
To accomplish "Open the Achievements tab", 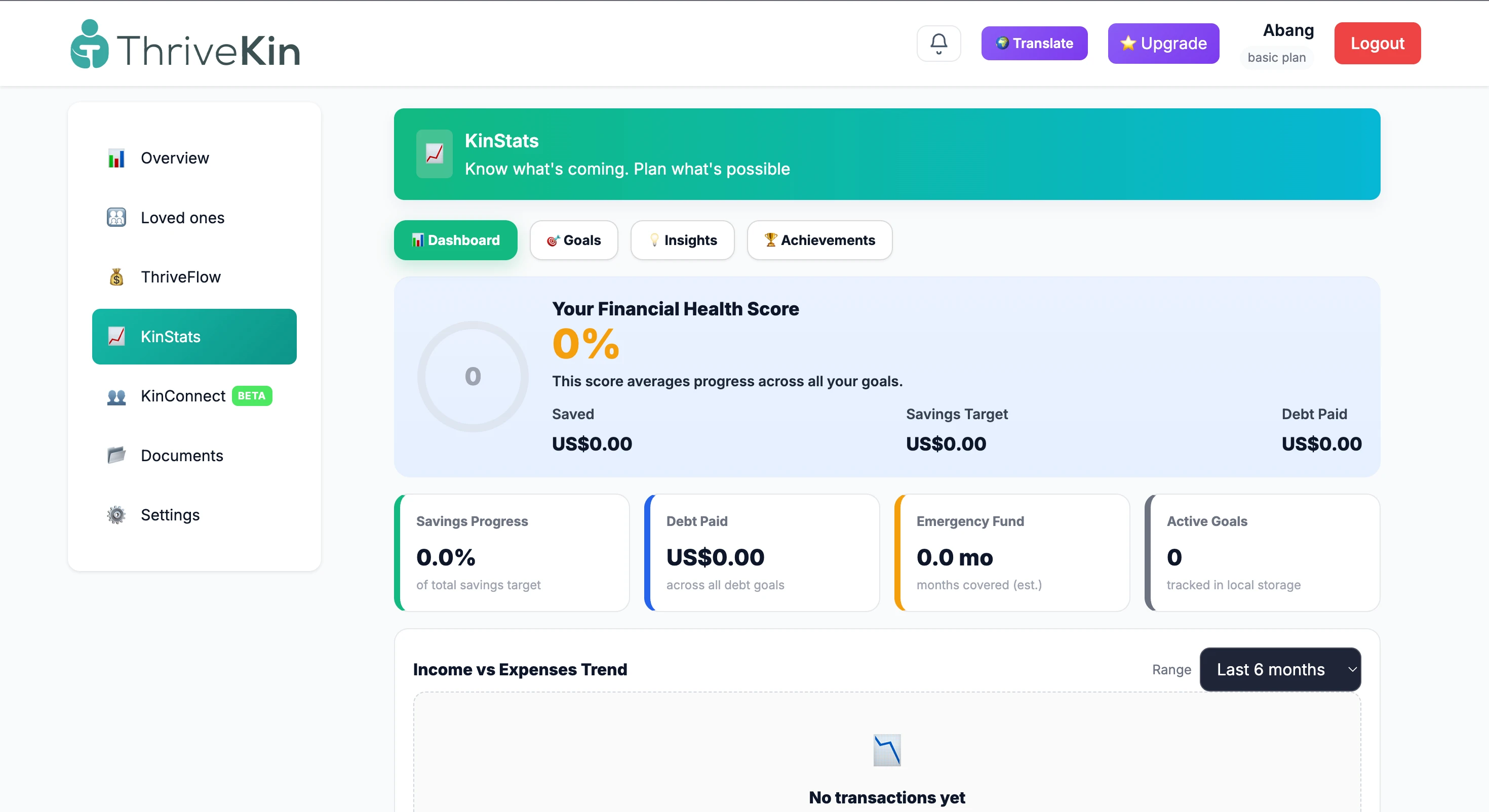I will pos(819,240).
